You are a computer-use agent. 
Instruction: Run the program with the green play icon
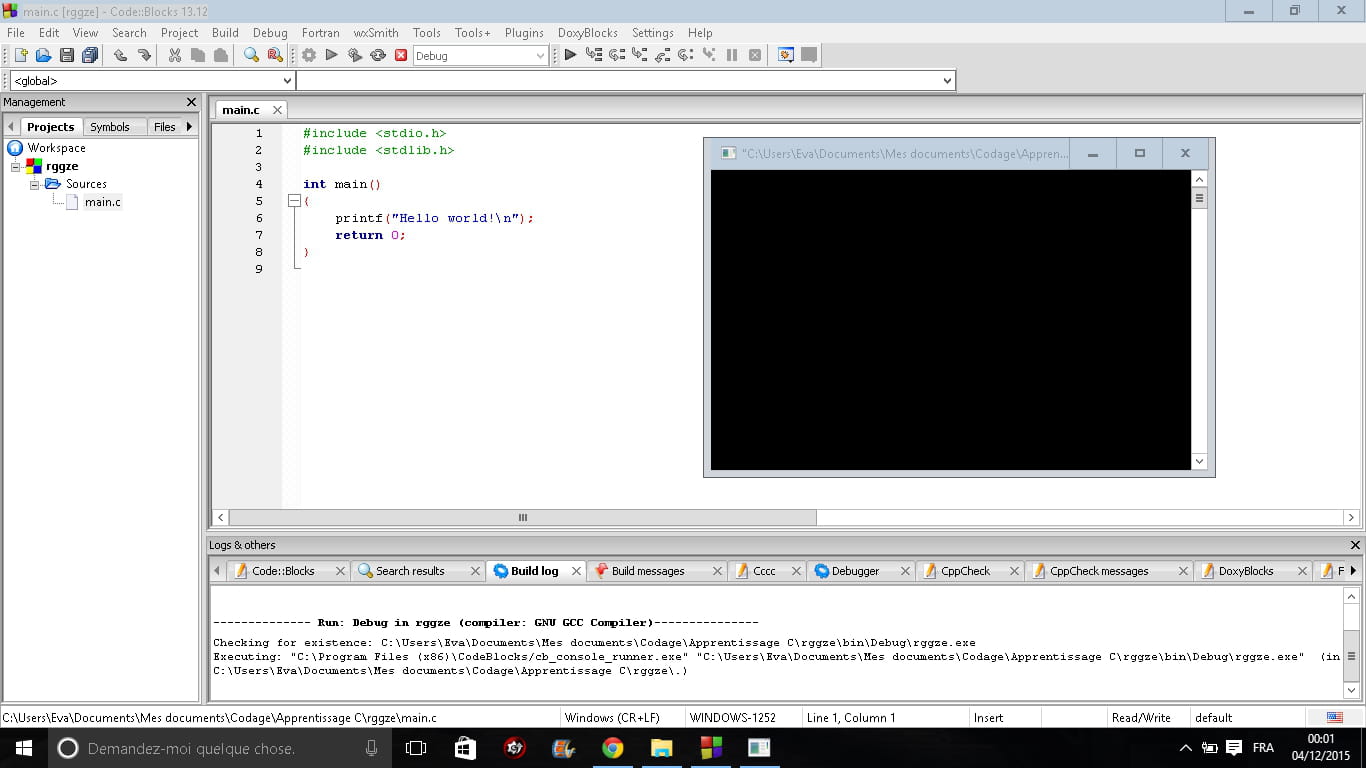coord(332,56)
